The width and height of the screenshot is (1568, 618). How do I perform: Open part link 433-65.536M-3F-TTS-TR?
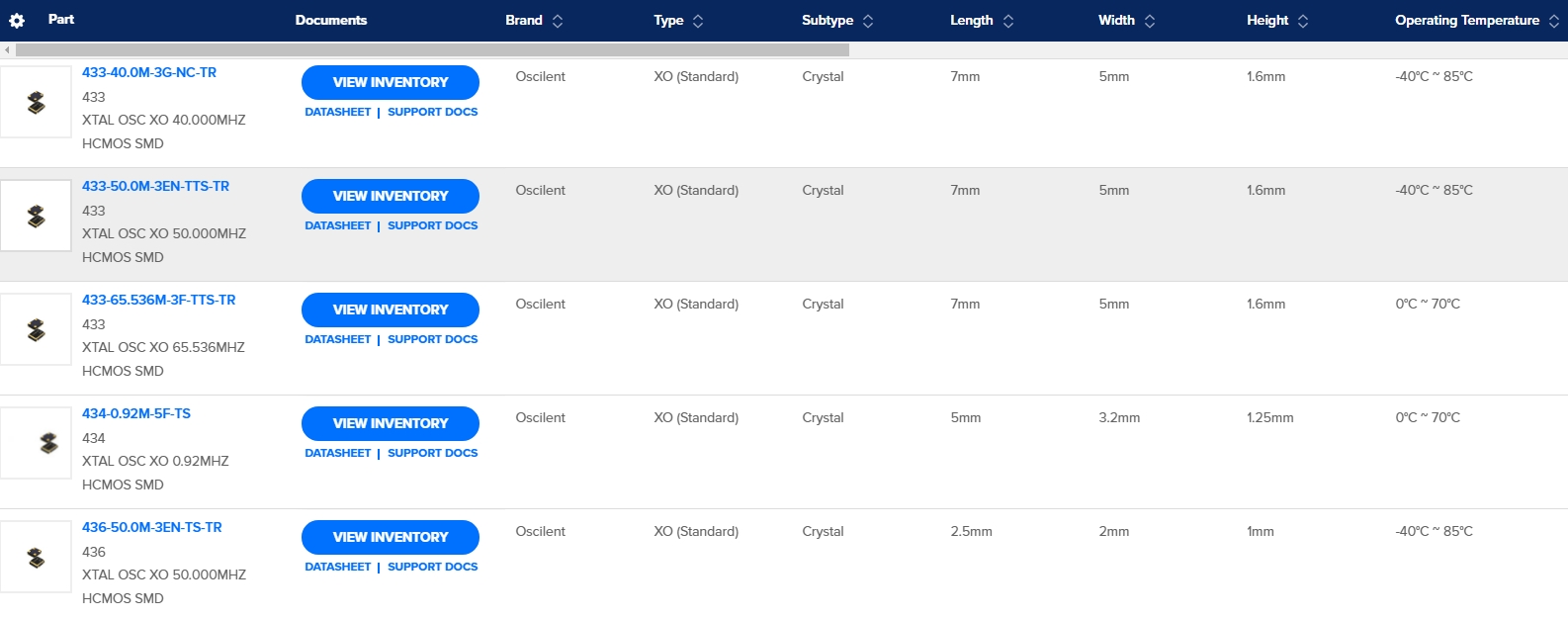[158, 300]
